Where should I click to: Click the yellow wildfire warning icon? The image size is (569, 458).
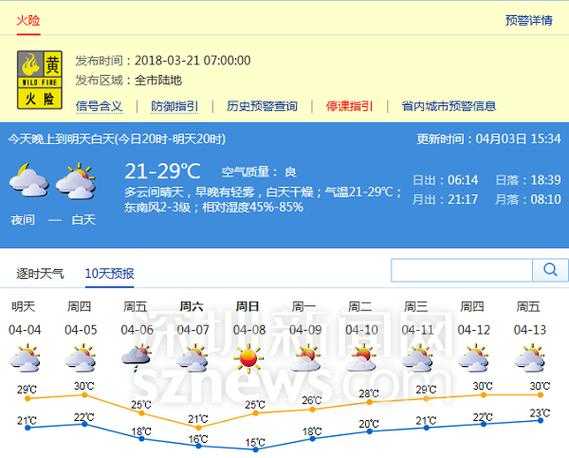point(40,80)
